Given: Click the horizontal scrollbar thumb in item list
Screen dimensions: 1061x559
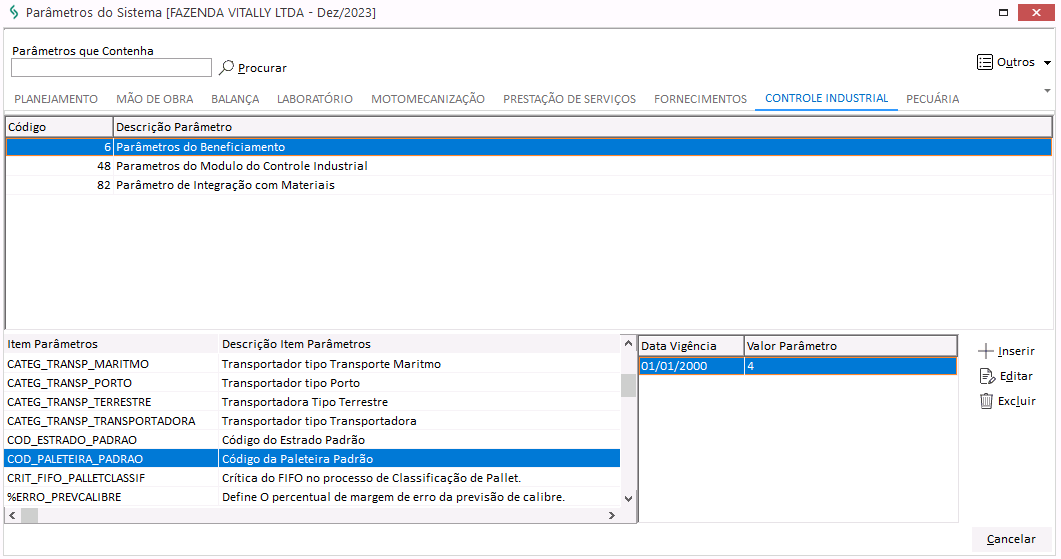Looking at the screenshot, I should tap(30, 516).
